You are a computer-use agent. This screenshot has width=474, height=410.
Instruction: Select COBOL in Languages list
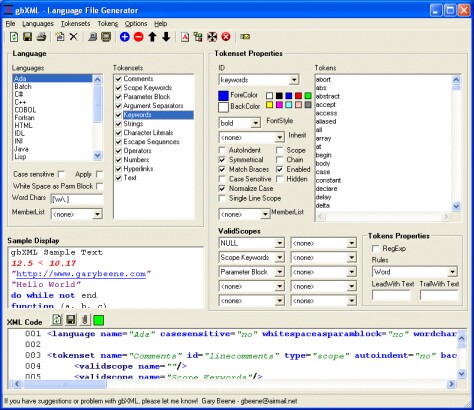coord(53,110)
